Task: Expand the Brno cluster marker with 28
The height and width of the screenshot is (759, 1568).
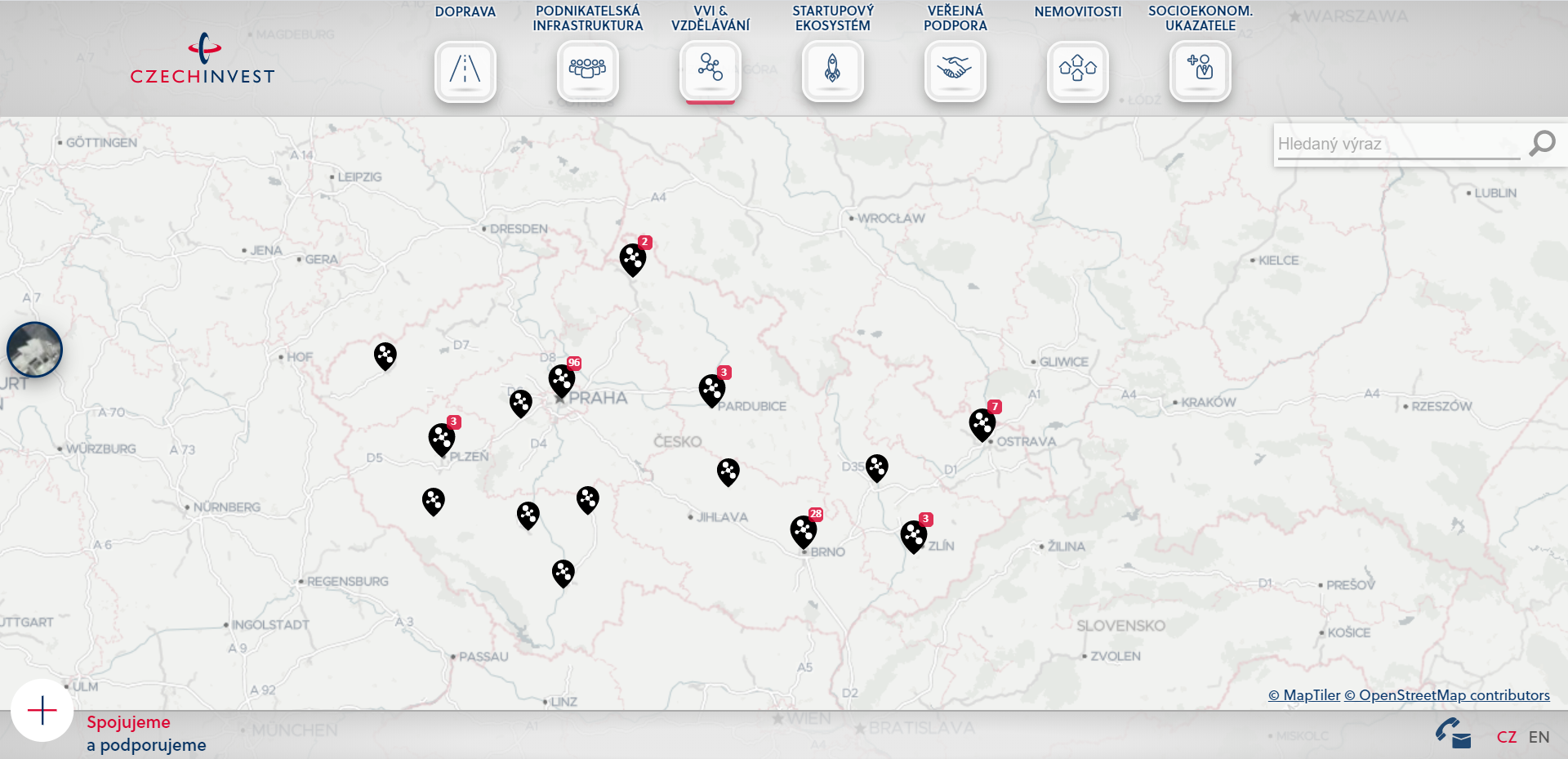Action: 804,531
